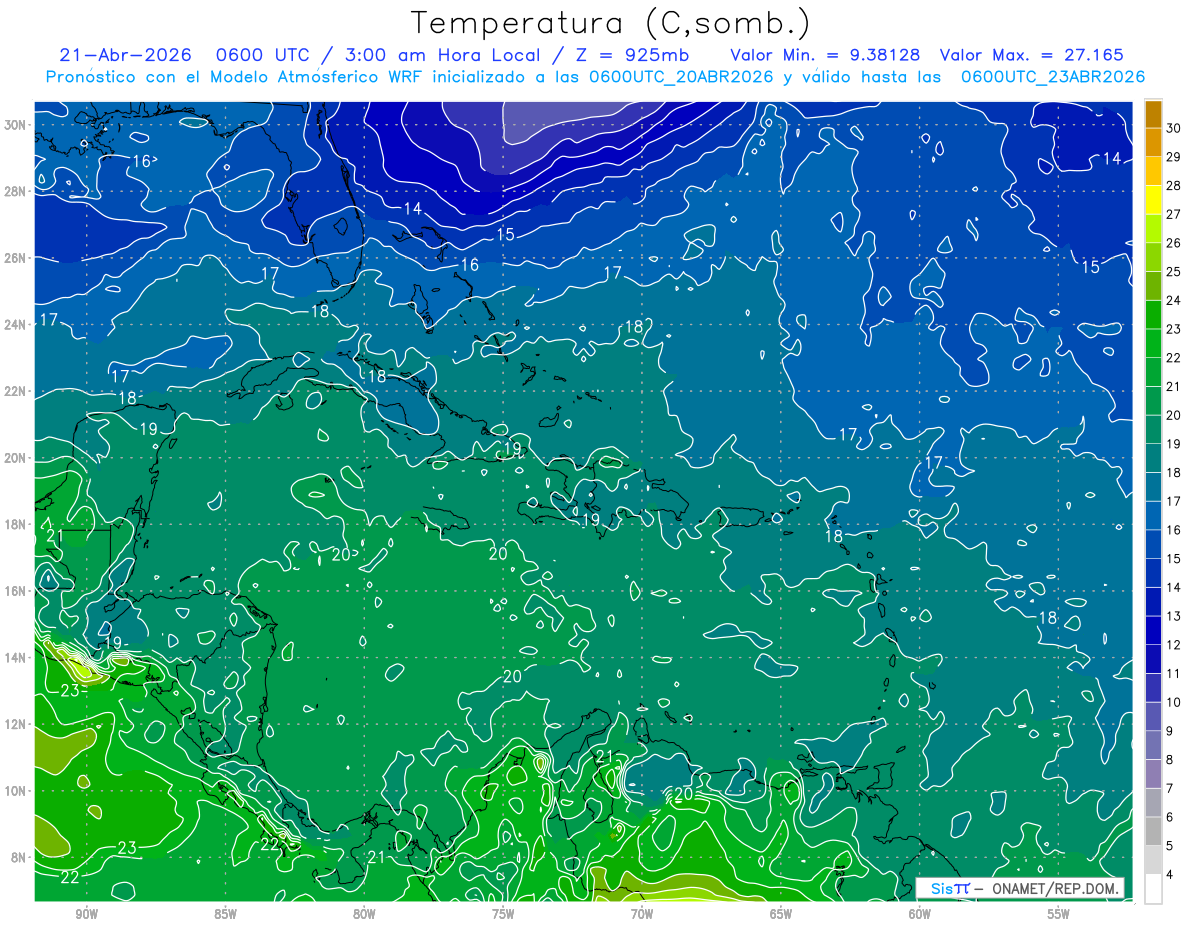1200x927 pixels.
Task: Click the 55W longitude tick label
Action: (1058, 914)
